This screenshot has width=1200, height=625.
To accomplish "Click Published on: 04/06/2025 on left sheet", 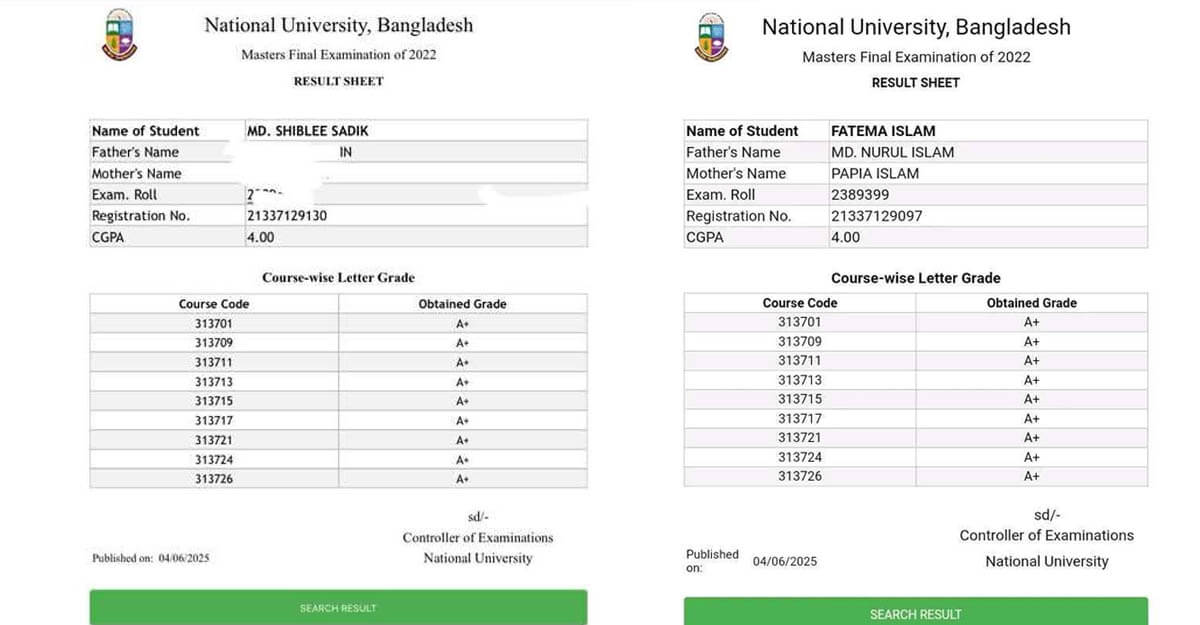I will [151, 559].
